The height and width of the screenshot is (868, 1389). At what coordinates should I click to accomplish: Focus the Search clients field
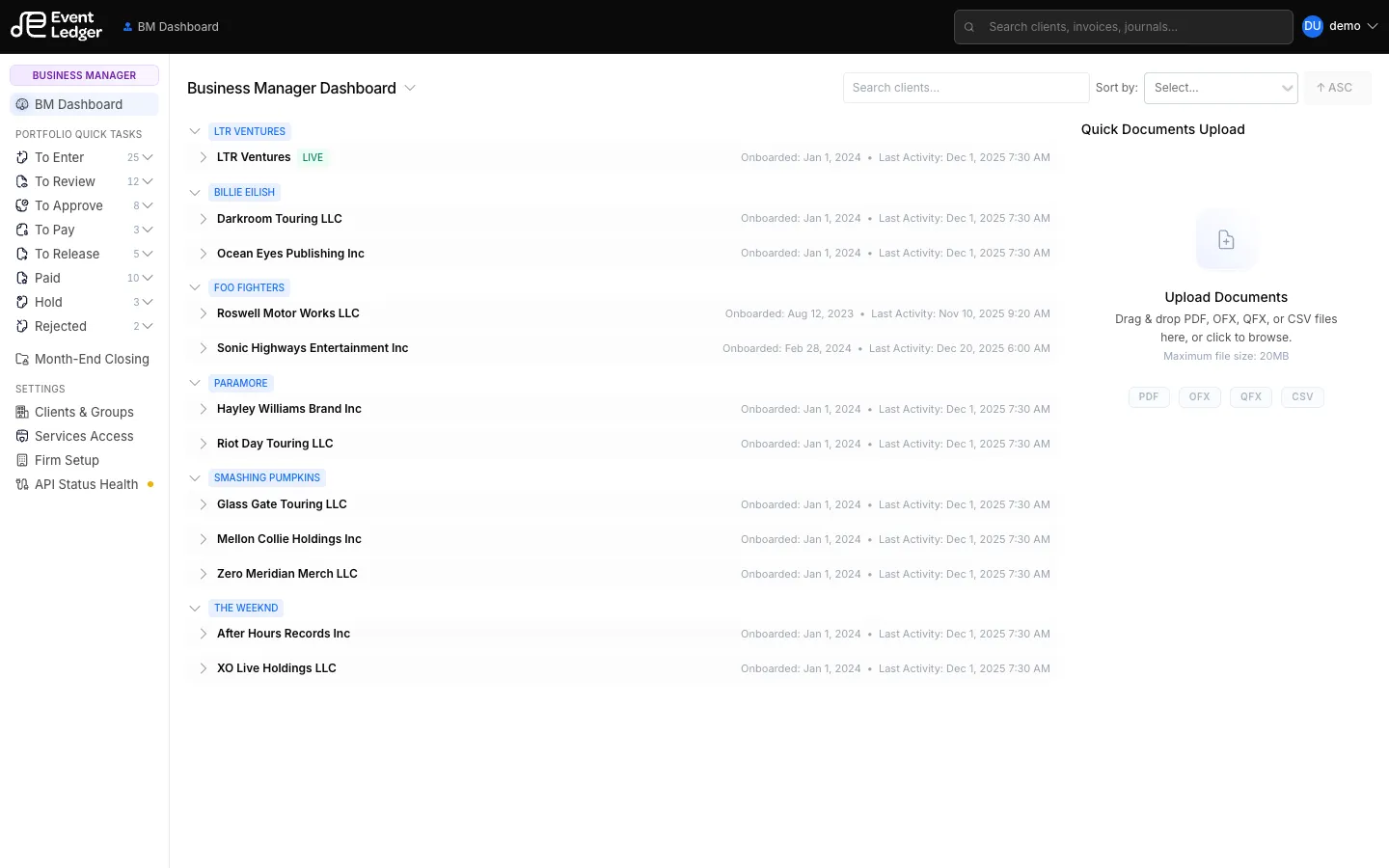pos(966,88)
